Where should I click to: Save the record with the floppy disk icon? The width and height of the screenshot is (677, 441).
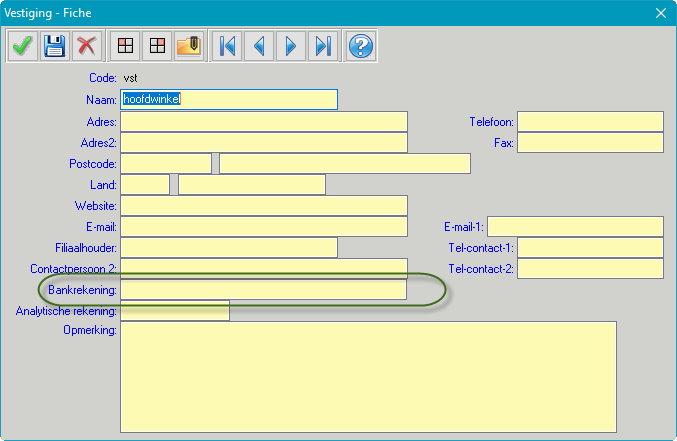54,46
